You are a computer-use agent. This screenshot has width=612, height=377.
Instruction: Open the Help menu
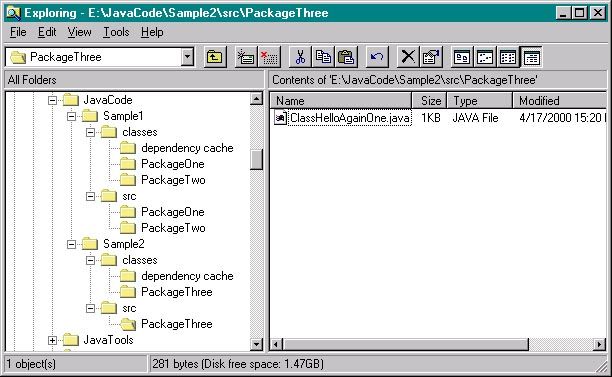(152, 32)
